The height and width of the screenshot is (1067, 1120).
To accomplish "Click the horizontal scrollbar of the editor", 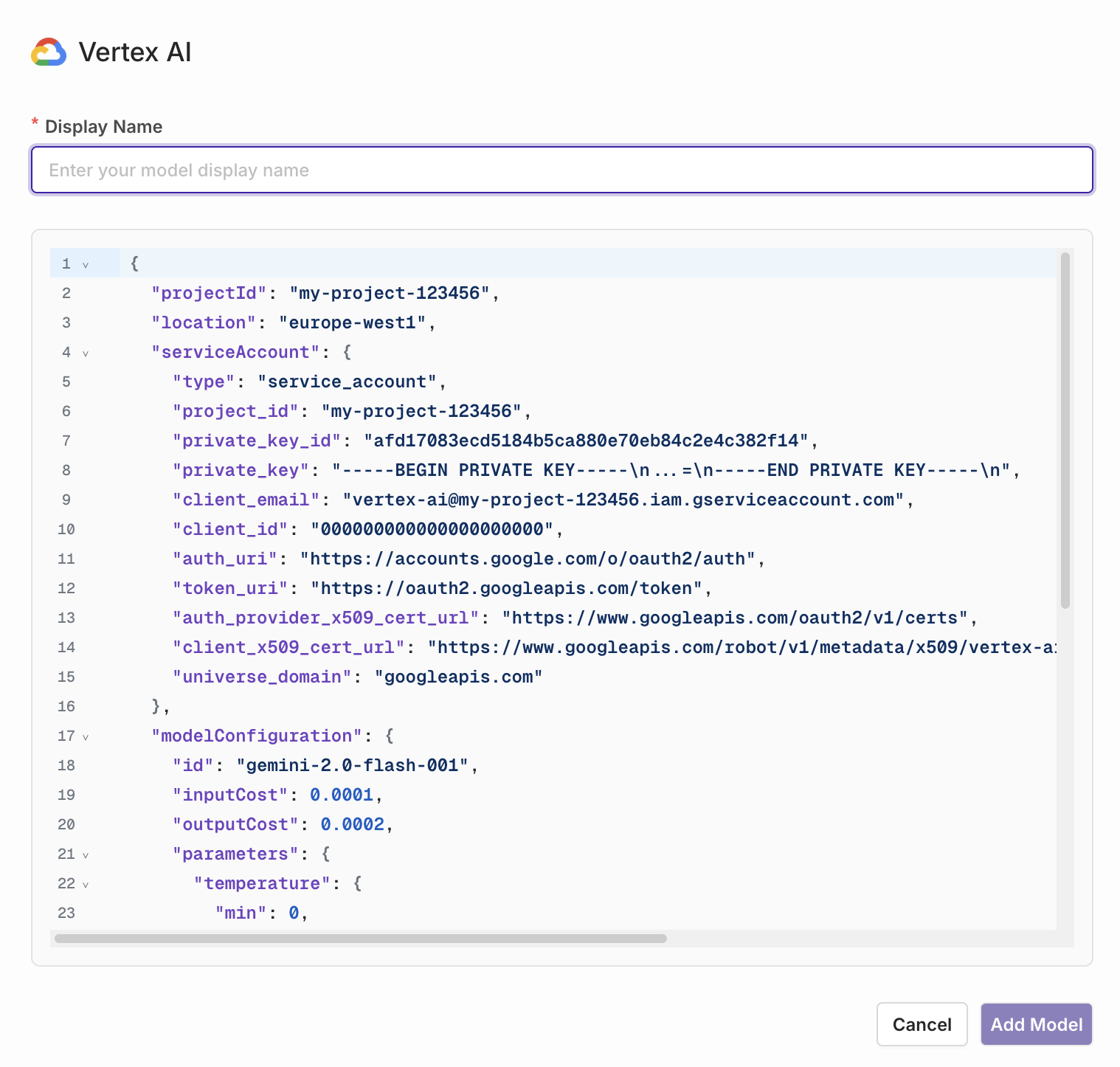I will click(x=361, y=939).
